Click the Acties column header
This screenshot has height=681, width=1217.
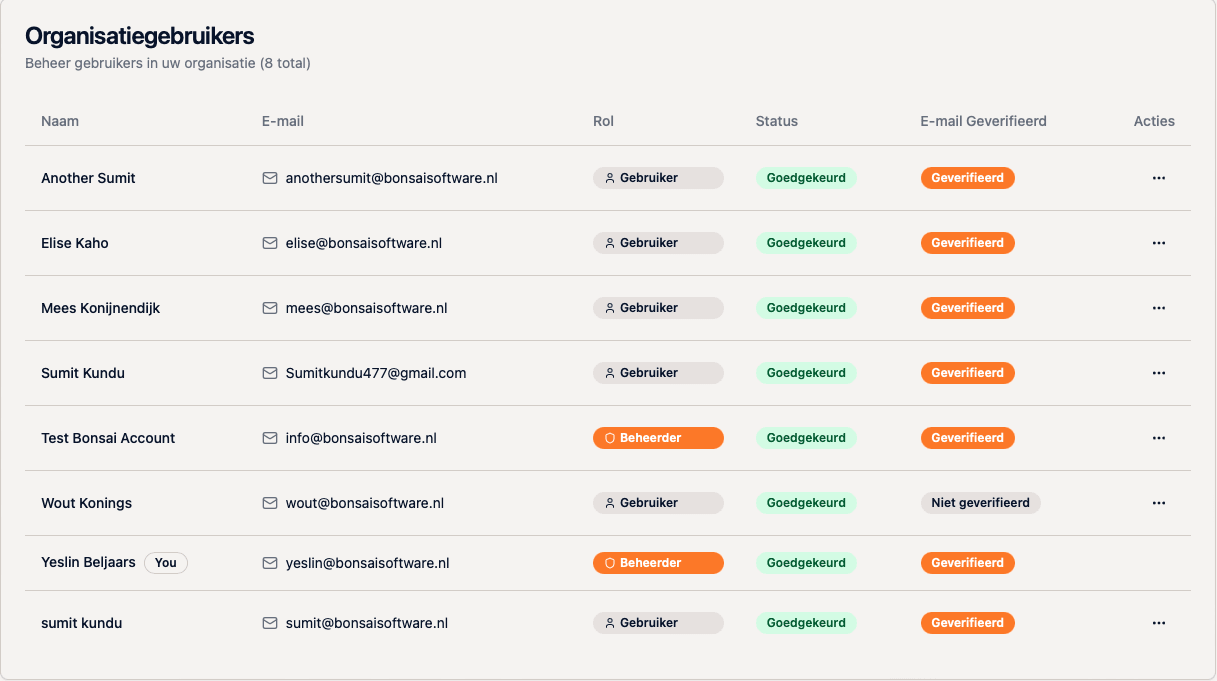click(1154, 121)
